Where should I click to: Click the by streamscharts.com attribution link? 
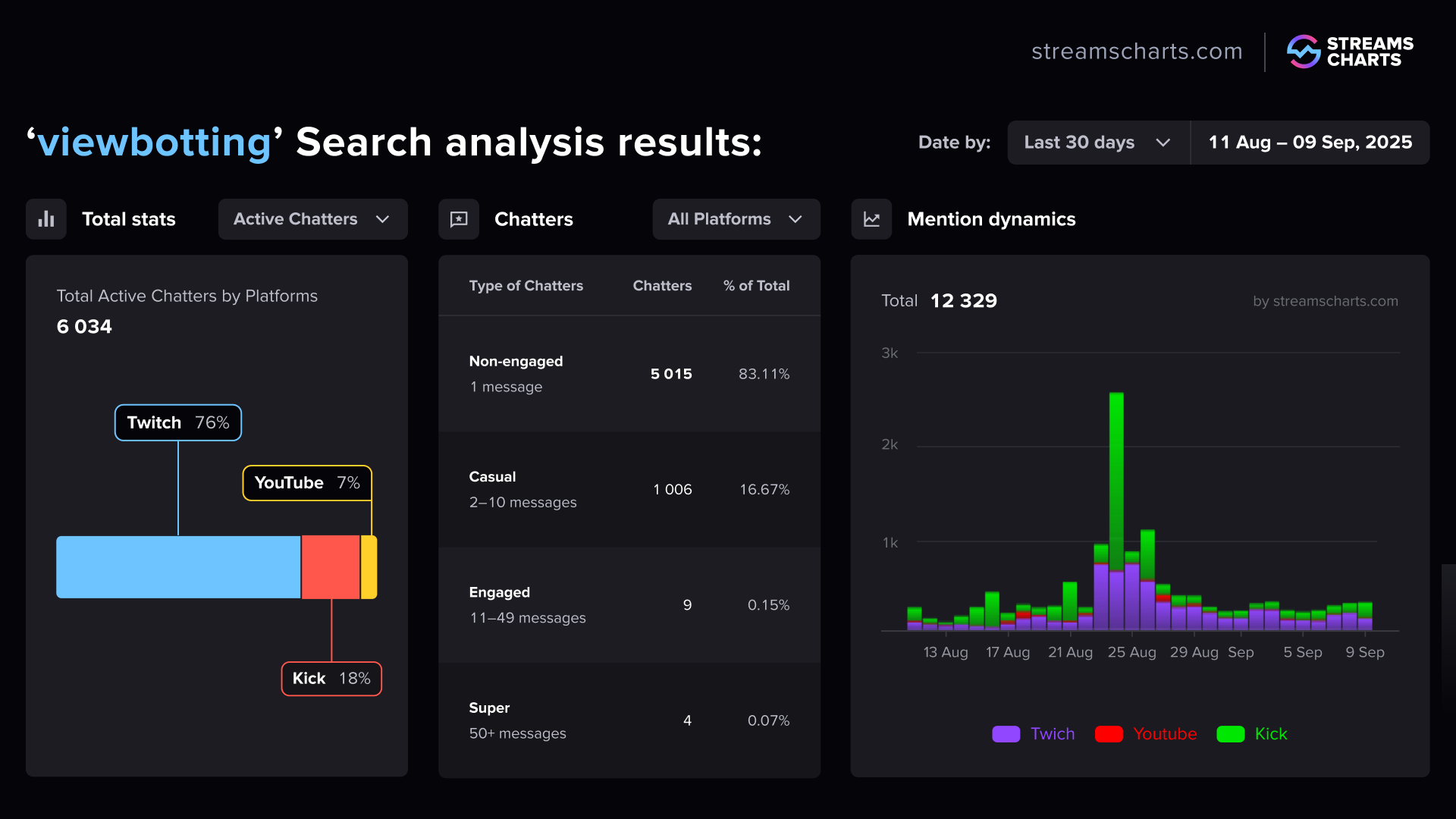pyautogui.click(x=1325, y=301)
